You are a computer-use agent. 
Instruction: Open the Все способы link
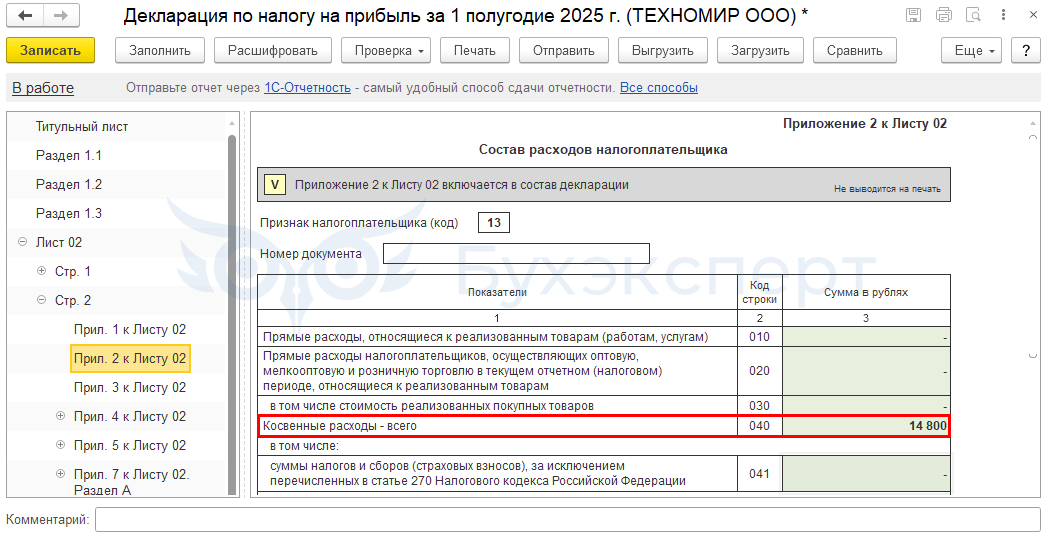659,88
